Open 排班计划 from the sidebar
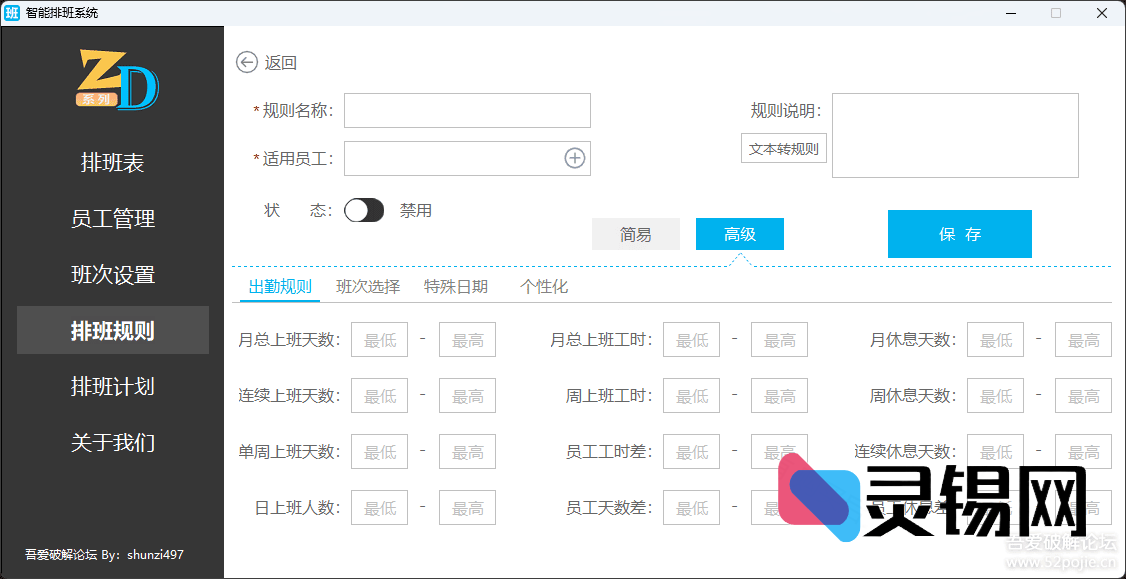 pos(112,387)
